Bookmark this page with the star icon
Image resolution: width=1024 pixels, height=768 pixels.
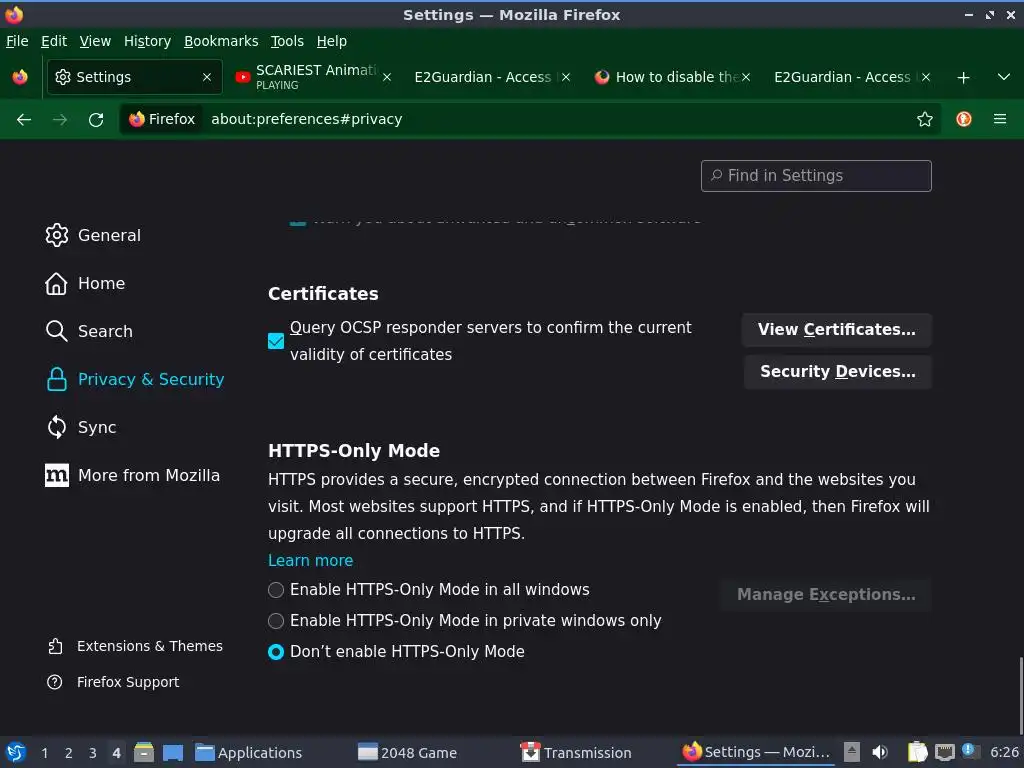click(x=925, y=120)
